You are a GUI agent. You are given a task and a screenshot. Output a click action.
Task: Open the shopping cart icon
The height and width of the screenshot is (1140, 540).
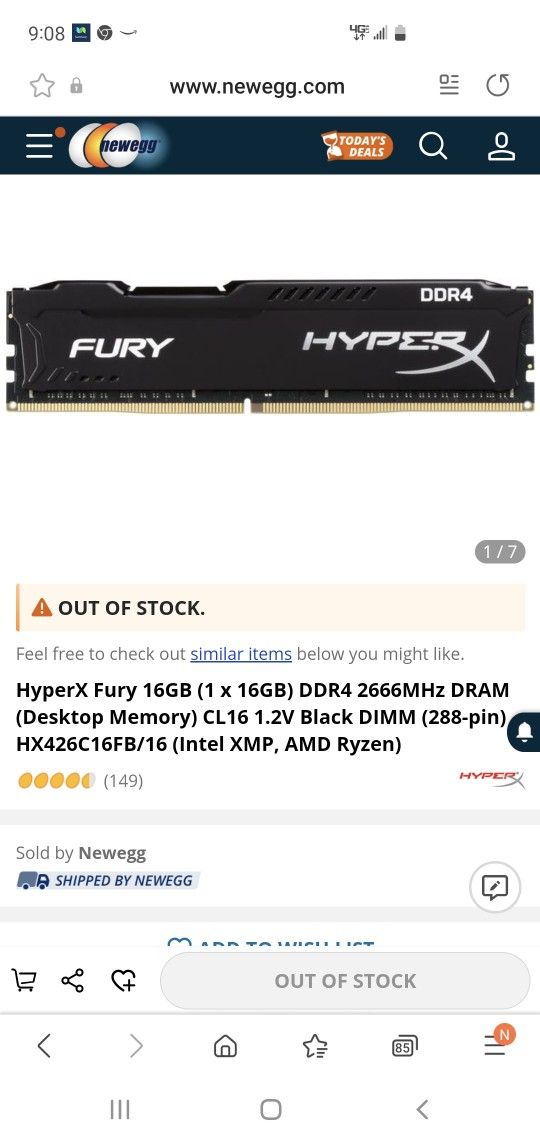(24, 981)
